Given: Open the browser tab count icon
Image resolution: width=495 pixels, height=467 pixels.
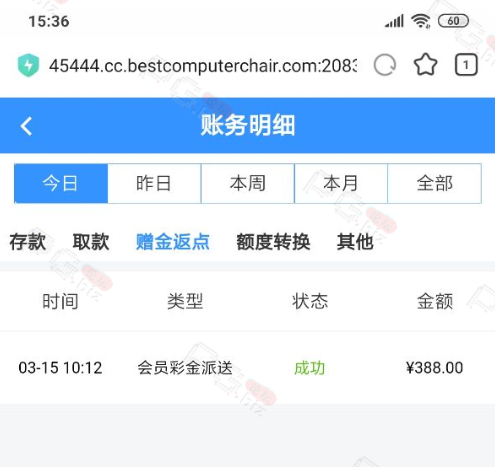Looking at the screenshot, I should [x=466, y=65].
